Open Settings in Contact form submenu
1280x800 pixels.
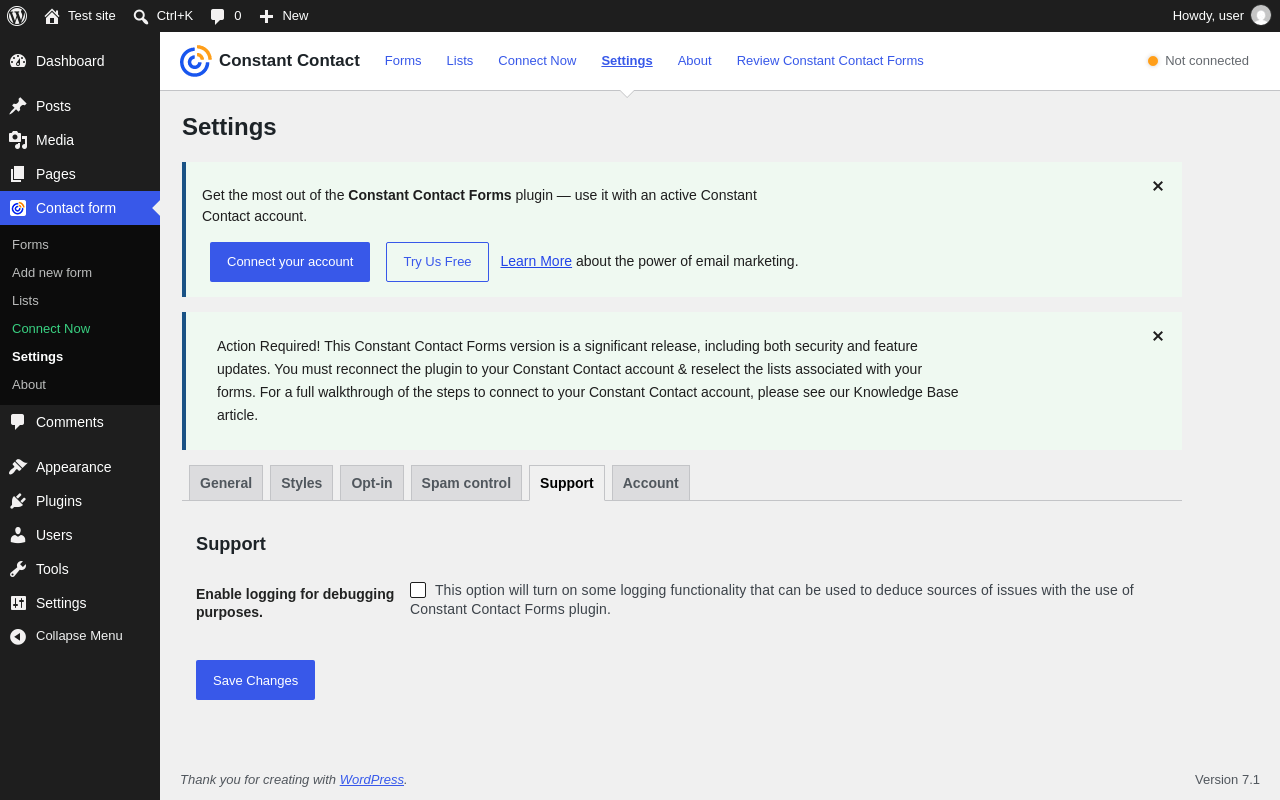pyautogui.click(x=37, y=356)
